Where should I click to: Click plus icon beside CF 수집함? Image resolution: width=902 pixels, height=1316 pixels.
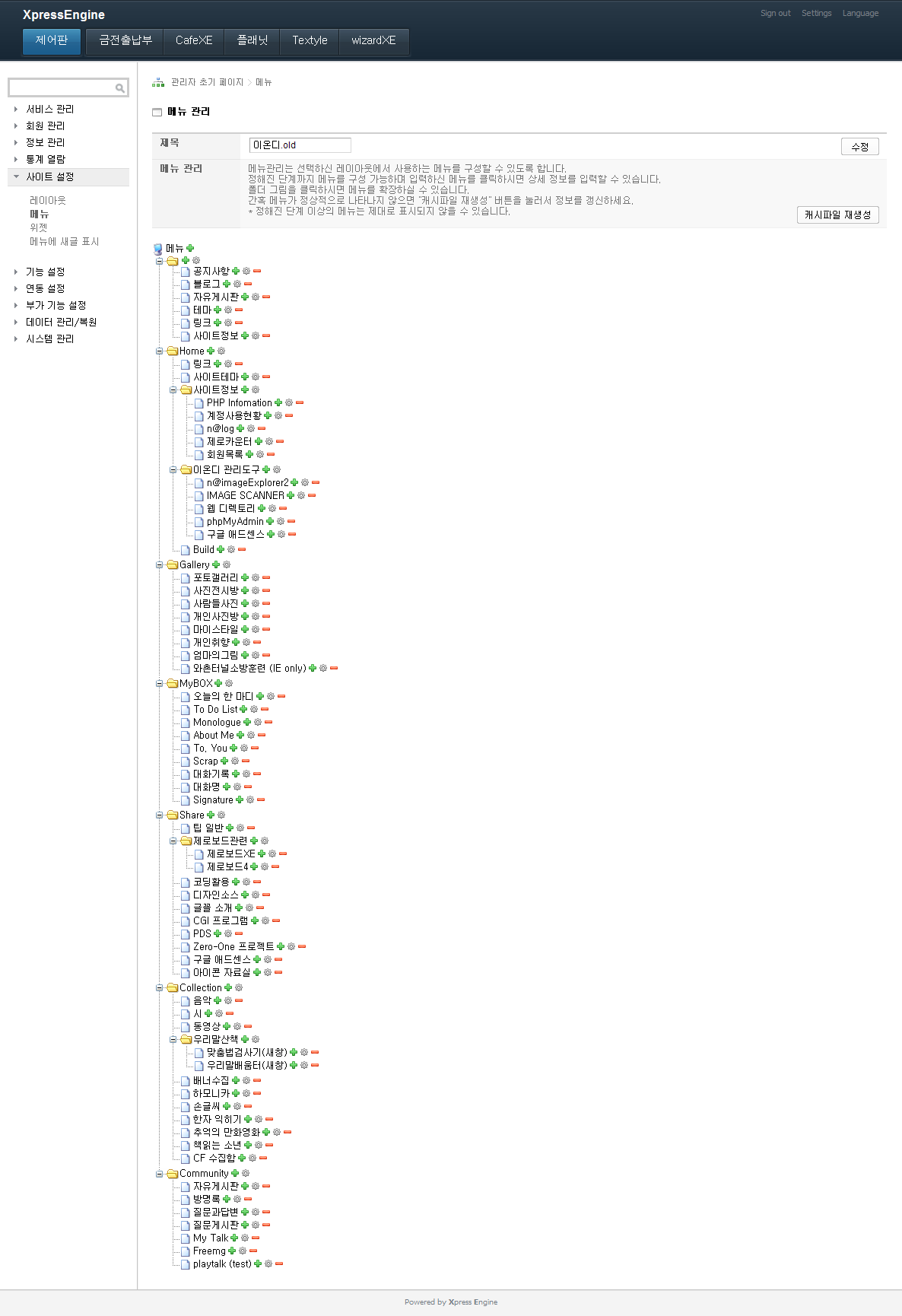(242, 1158)
